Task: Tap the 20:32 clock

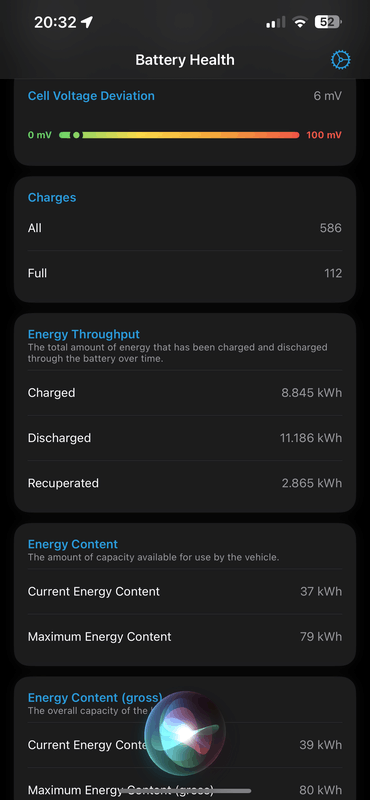Action: click(55, 22)
